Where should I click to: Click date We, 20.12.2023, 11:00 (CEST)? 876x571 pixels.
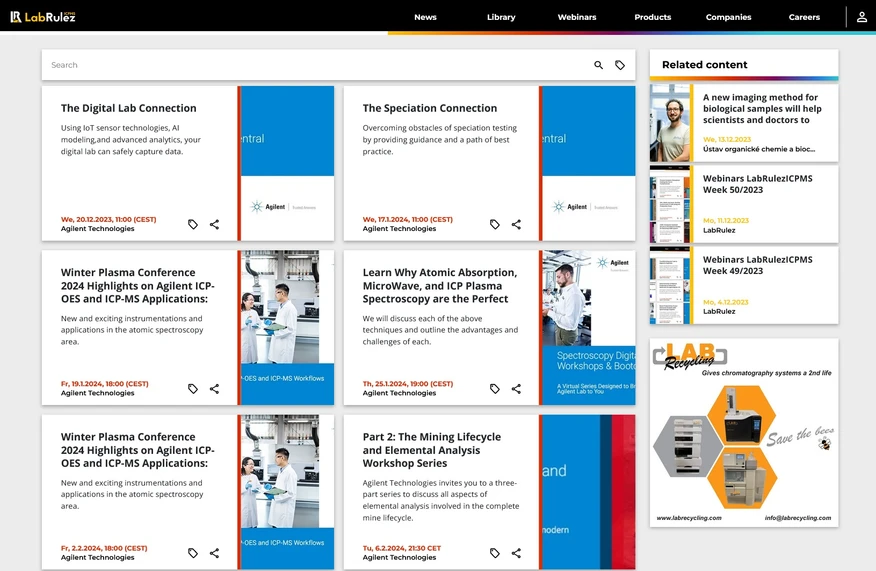pos(108,220)
